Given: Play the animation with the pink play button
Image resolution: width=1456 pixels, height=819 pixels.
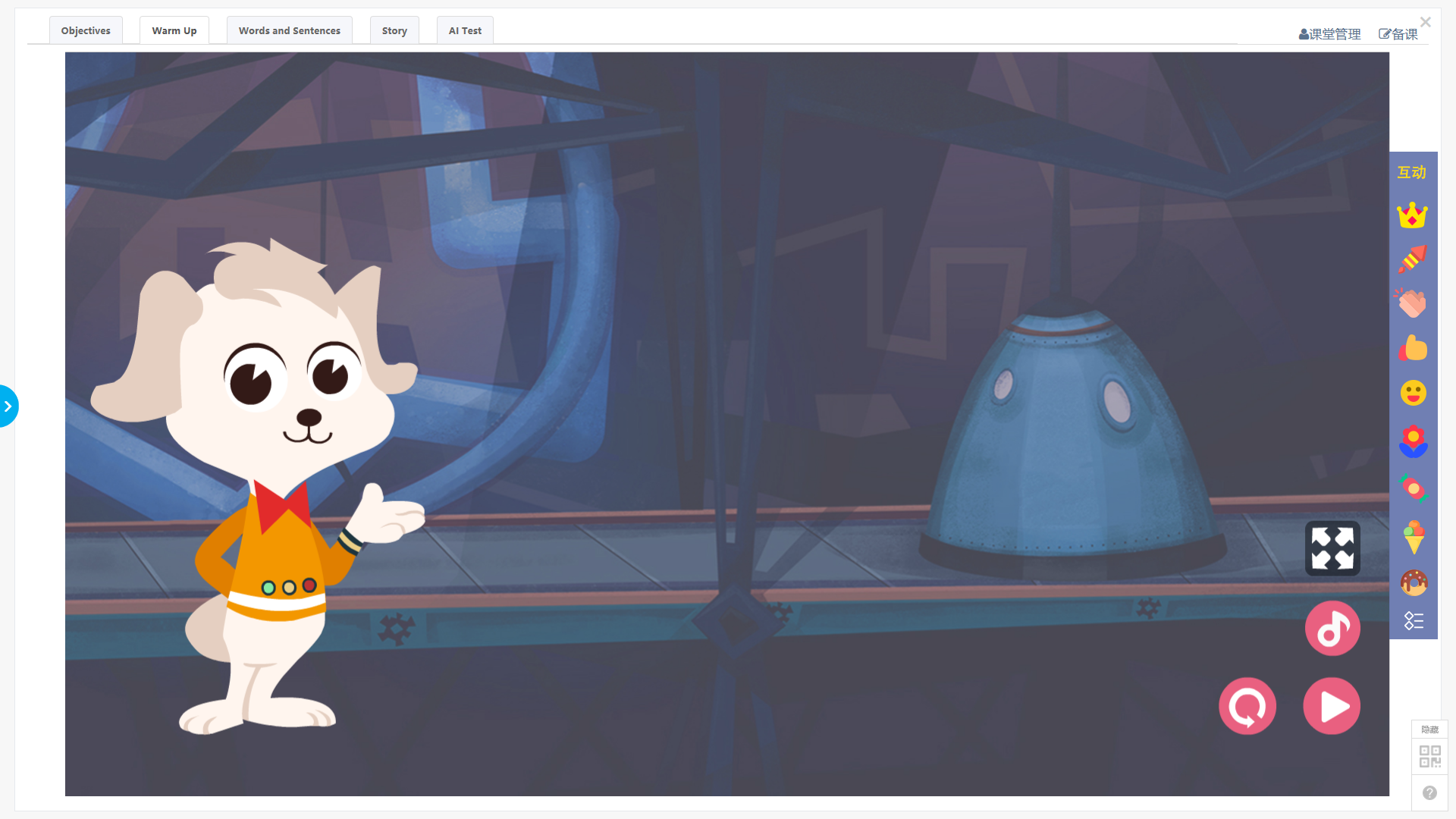Looking at the screenshot, I should (1332, 706).
